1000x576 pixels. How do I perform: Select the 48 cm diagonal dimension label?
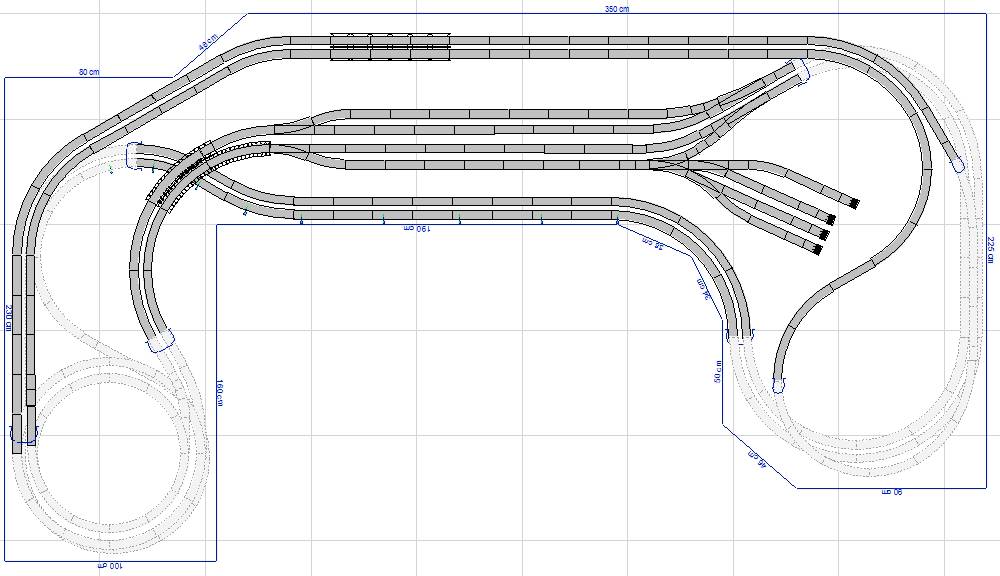point(208,42)
